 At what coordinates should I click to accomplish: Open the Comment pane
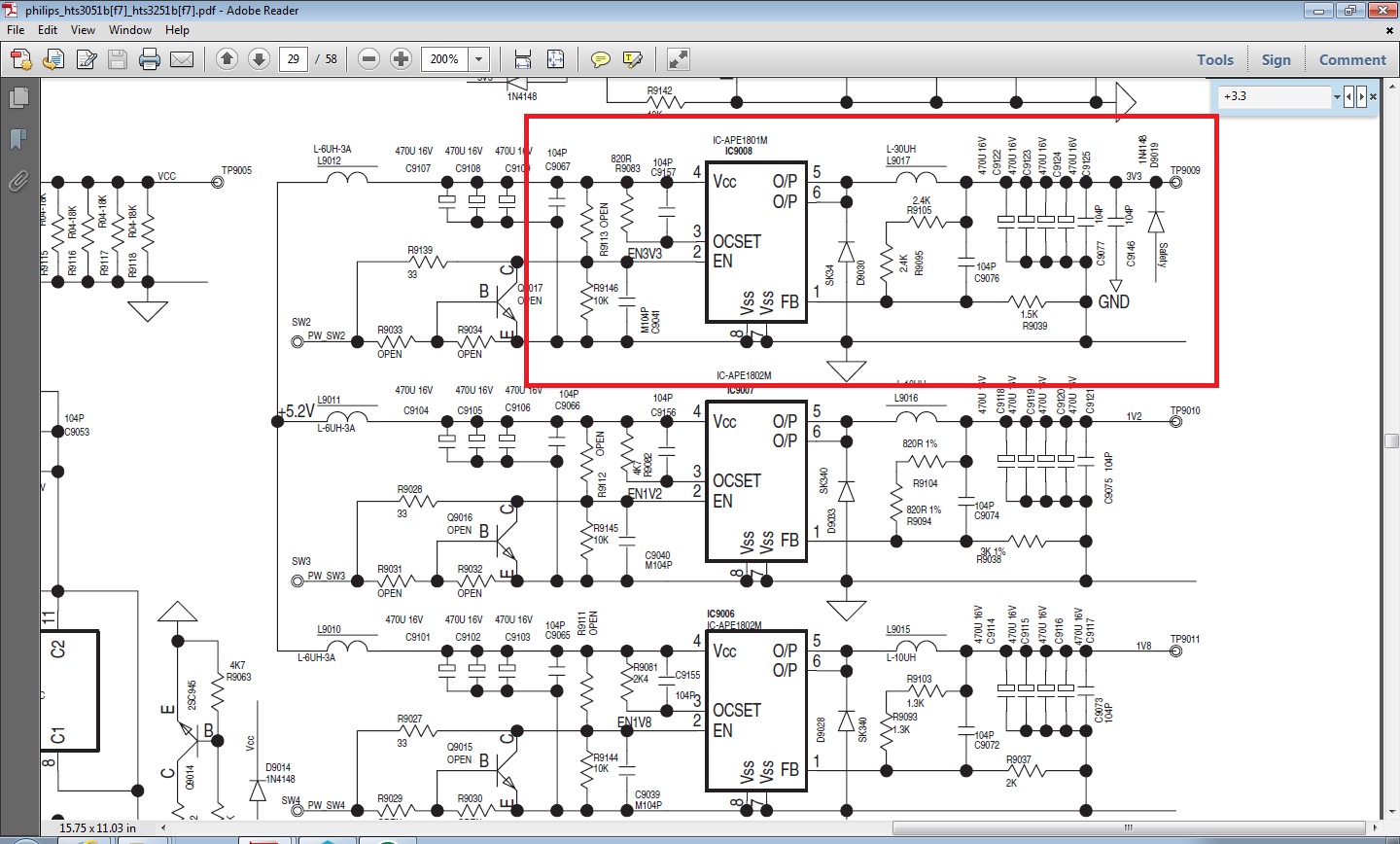coord(1352,59)
